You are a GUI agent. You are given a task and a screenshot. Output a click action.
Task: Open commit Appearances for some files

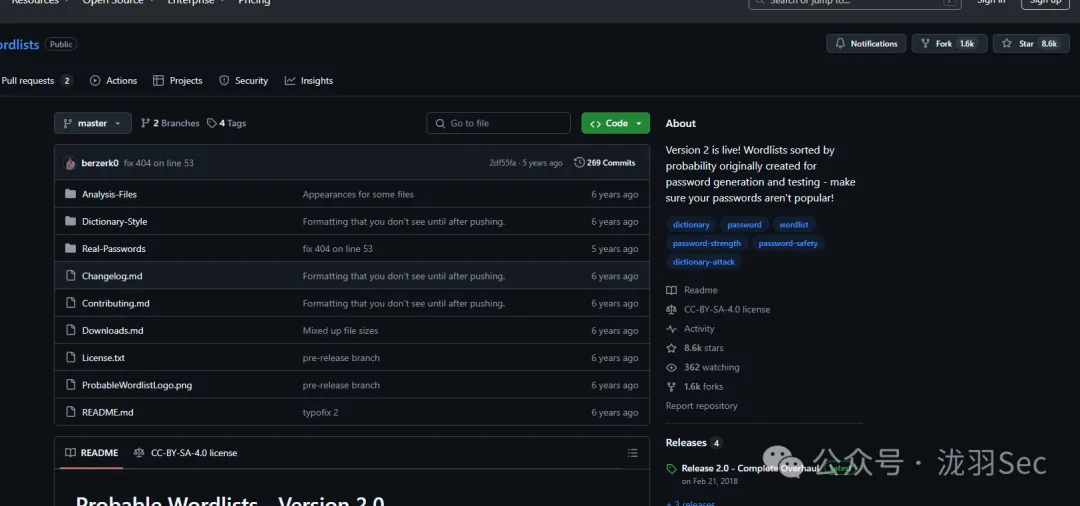click(358, 194)
